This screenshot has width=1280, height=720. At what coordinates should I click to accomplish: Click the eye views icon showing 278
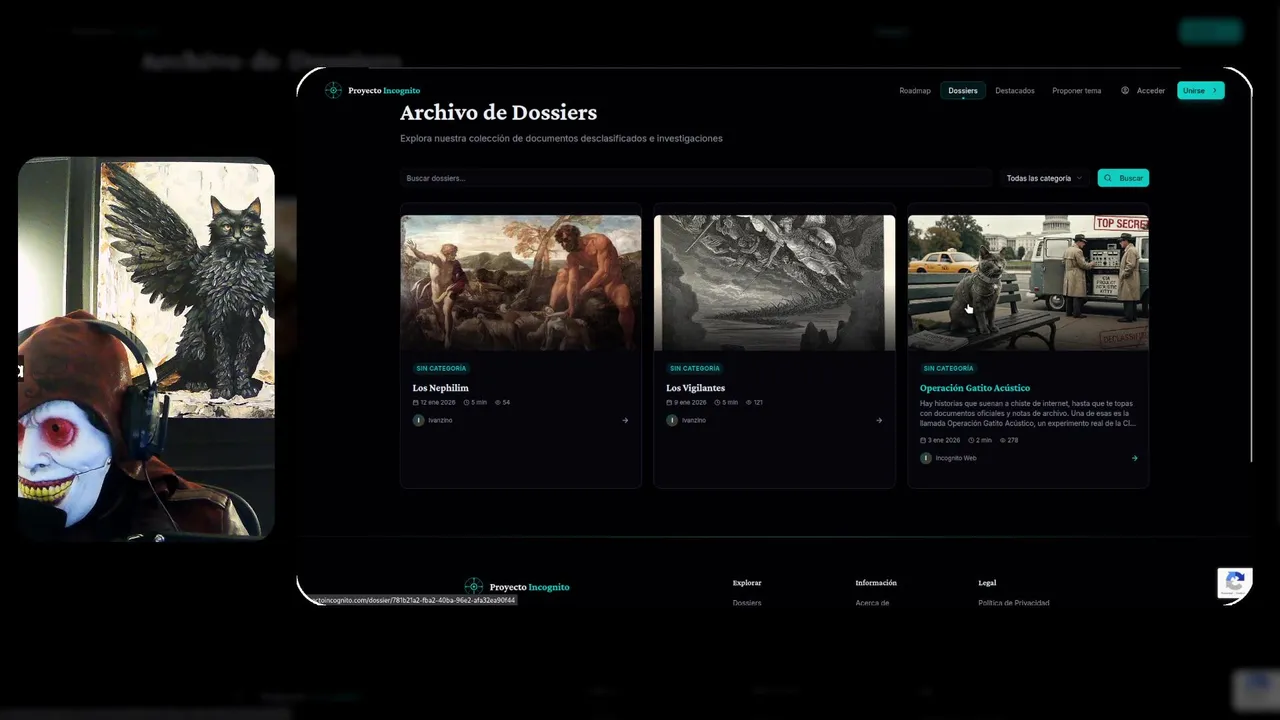(x=1003, y=440)
